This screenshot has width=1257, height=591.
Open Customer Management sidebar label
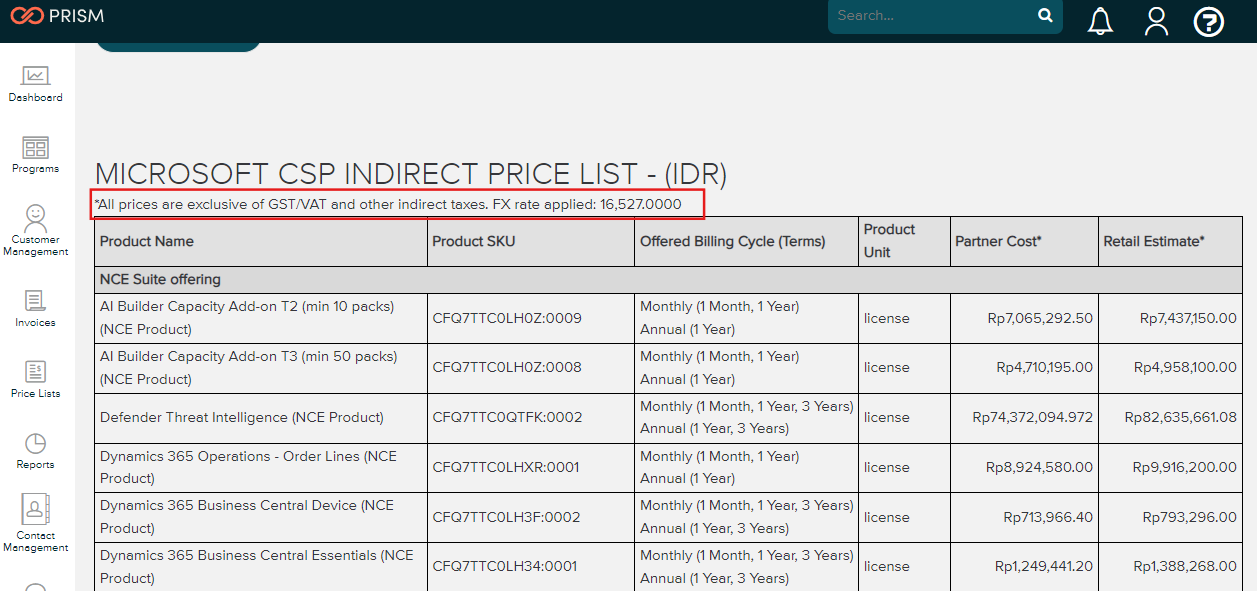coord(36,246)
